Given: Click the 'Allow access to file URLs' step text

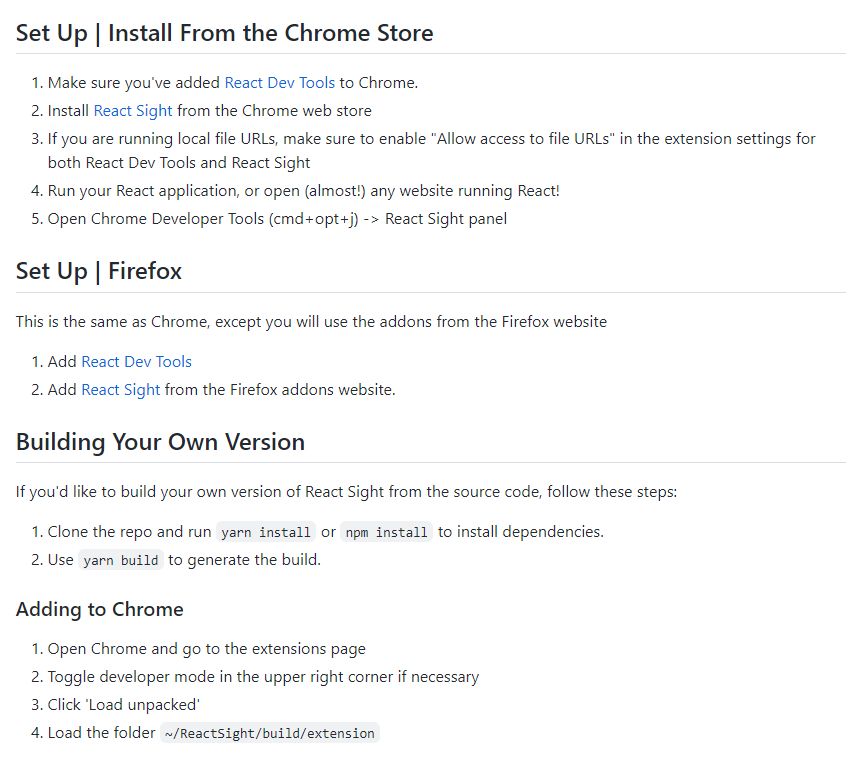Looking at the screenshot, I should [x=431, y=139].
